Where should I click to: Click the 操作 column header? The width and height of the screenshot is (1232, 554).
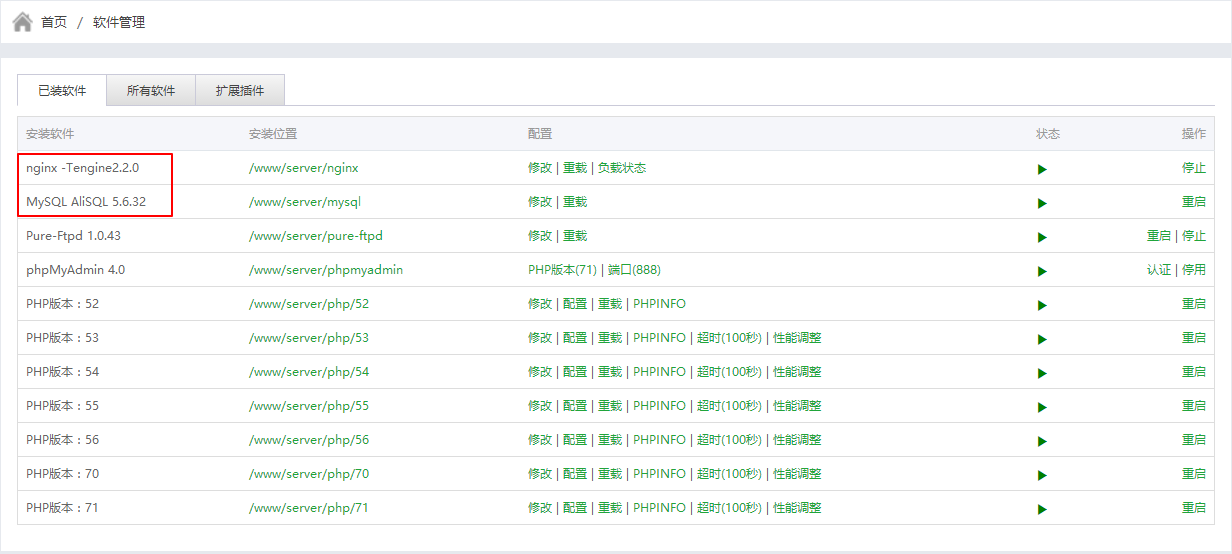click(1194, 134)
